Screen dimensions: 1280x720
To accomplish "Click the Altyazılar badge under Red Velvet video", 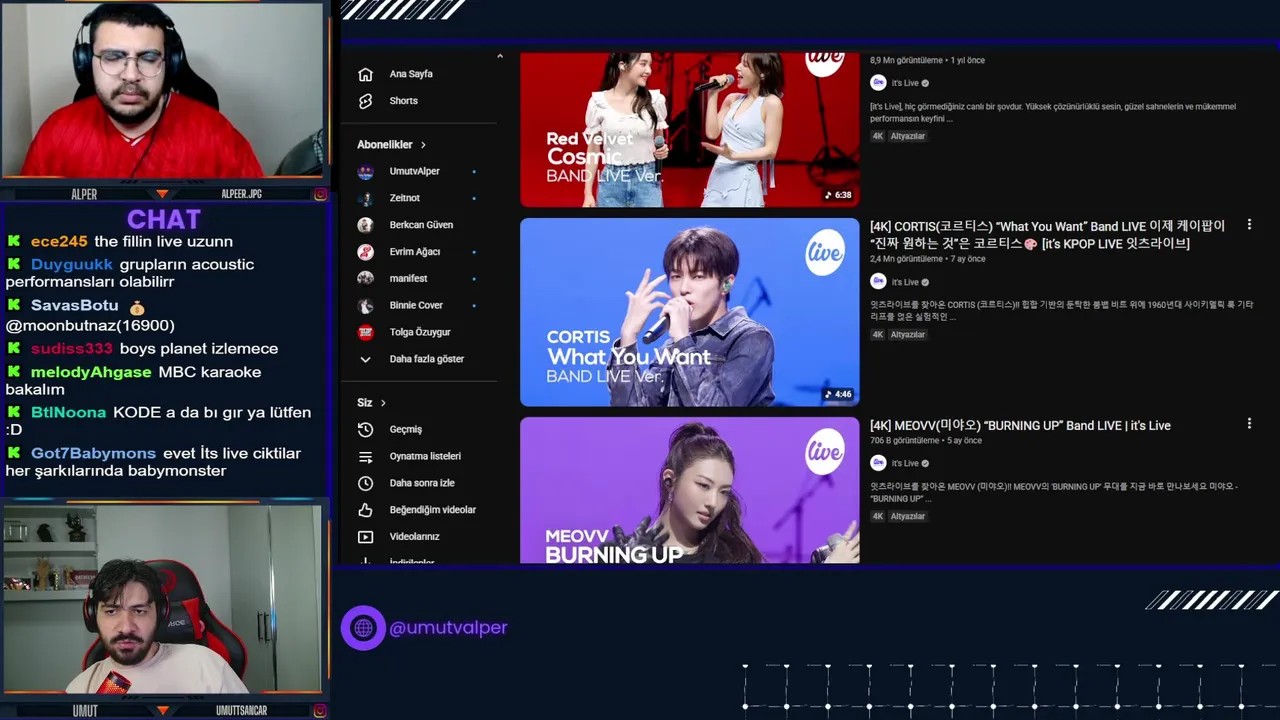I will point(908,136).
